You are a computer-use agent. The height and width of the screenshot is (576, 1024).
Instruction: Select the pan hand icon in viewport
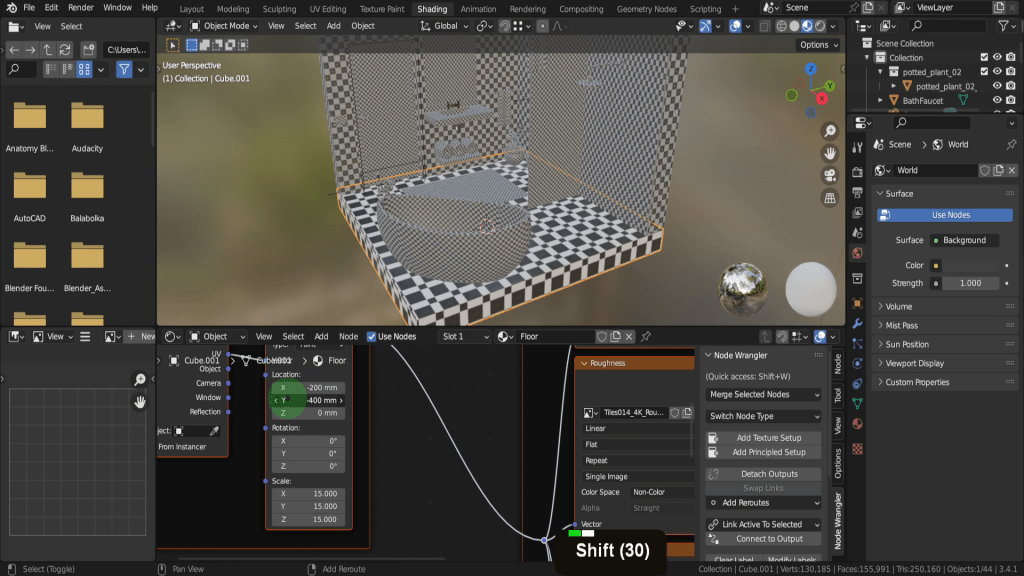[829, 154]
